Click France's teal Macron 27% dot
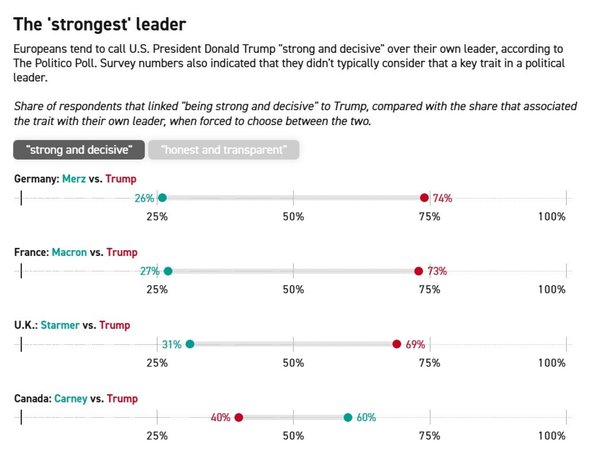The height and width of the screenshot is (474, 600). [168, 271]
